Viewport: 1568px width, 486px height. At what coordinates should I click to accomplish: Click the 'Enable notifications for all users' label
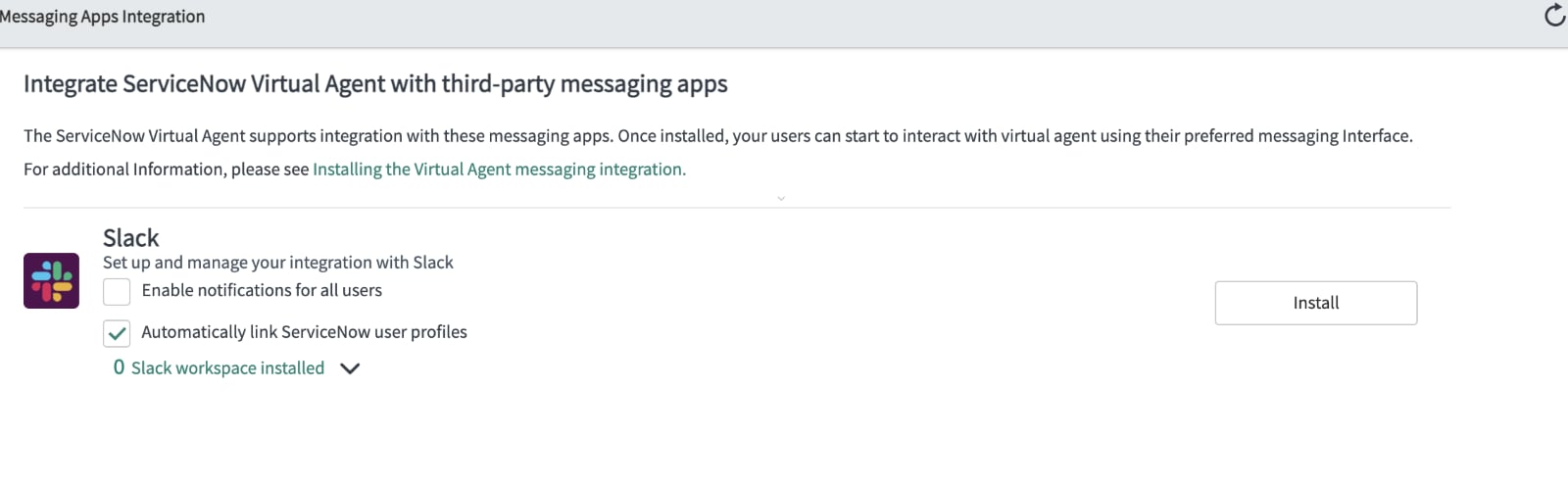click(262, 290)
